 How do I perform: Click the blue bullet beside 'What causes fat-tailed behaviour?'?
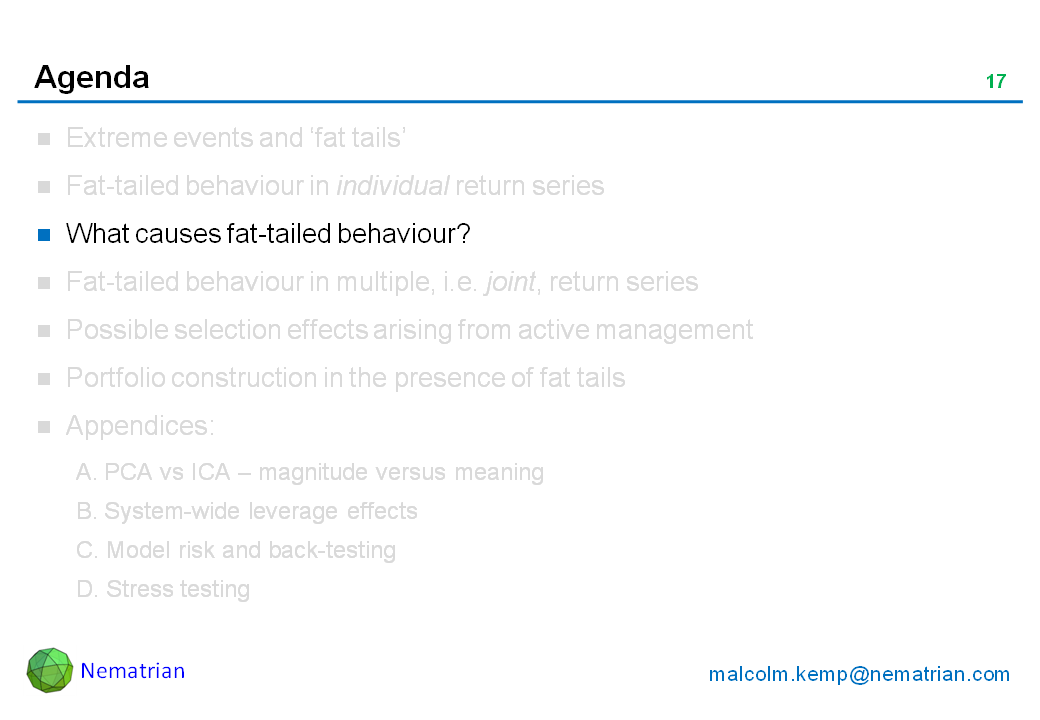44,235
